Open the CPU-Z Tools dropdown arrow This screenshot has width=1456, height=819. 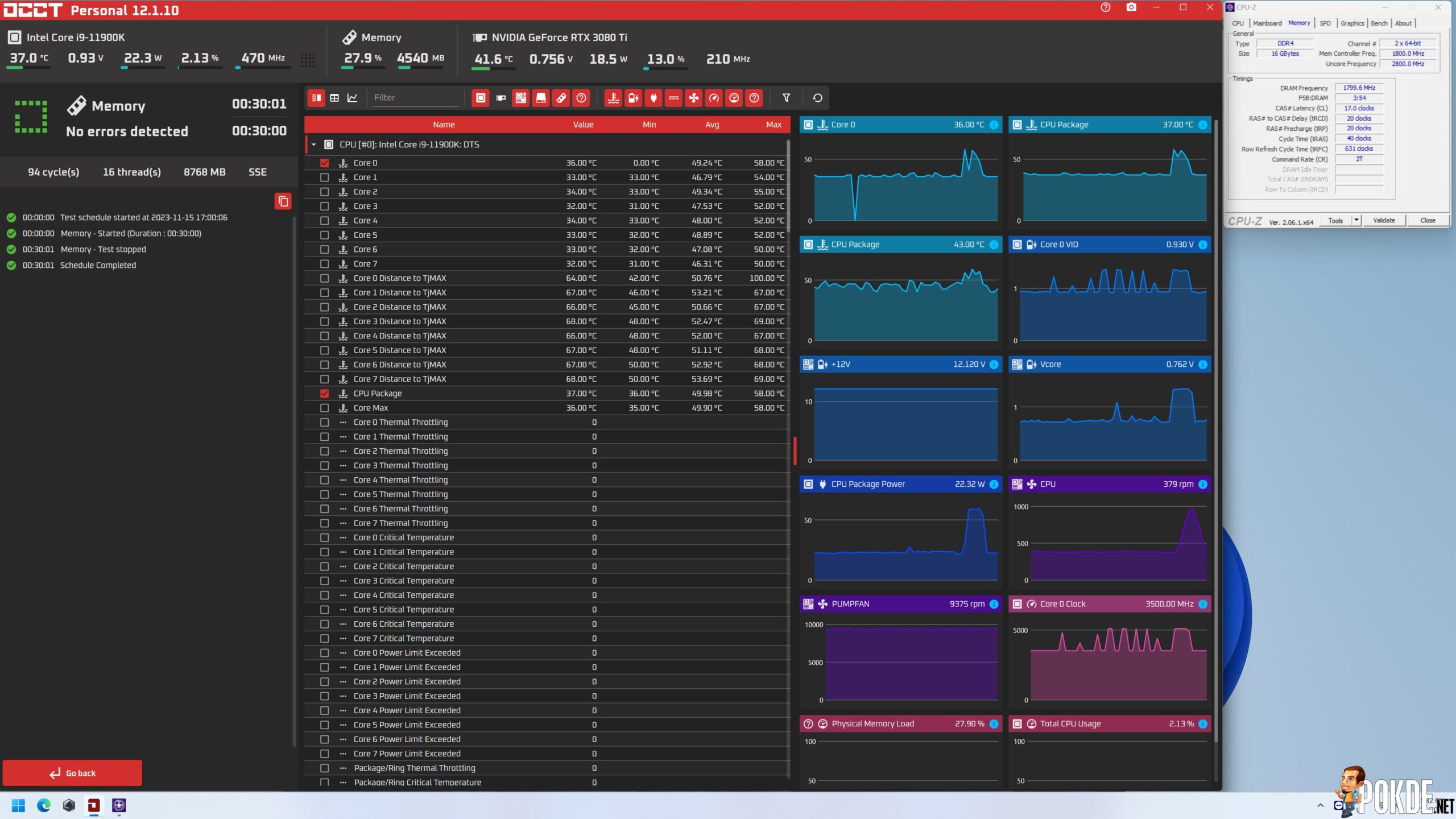point(1356,220)
